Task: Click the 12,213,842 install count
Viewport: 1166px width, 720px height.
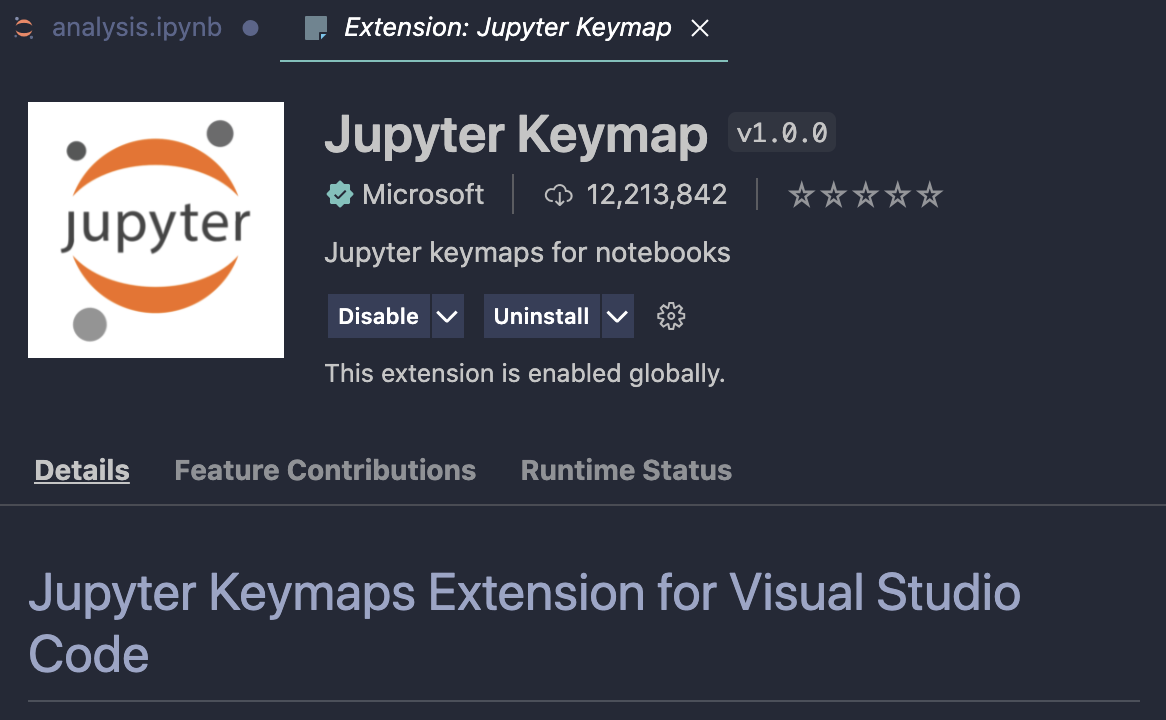Action: pyautogui.click(x=657, y=195)
